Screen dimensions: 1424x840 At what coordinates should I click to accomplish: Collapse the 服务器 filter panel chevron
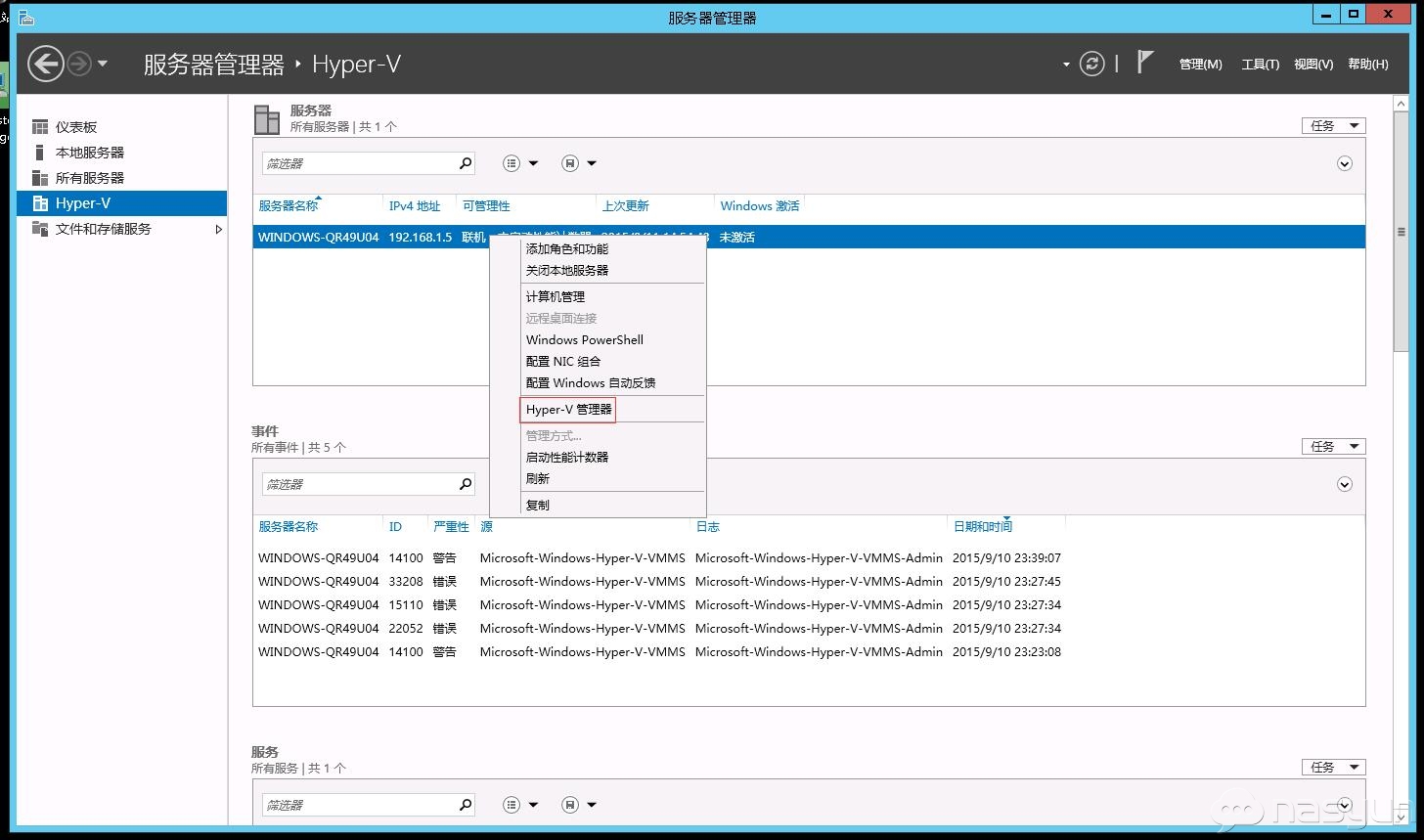point(1345,163)
